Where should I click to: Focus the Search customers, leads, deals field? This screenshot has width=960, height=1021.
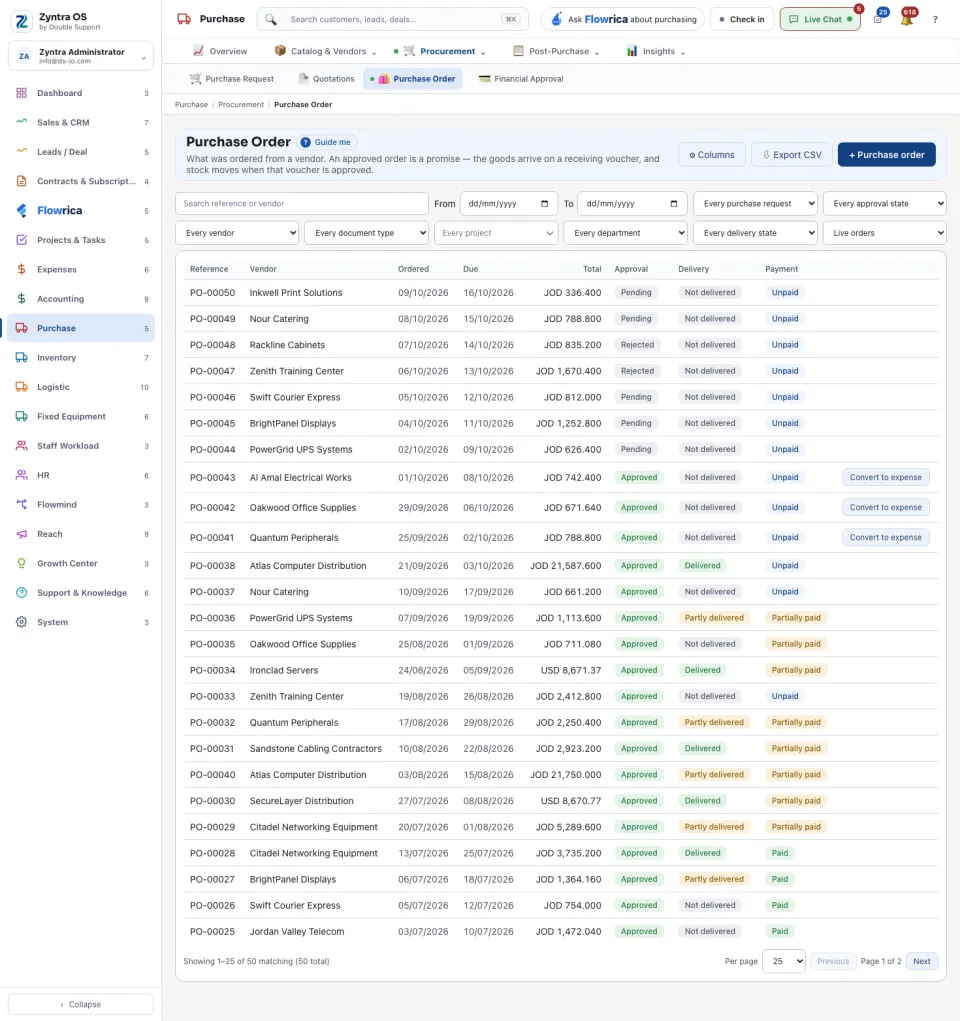[393, 20]
